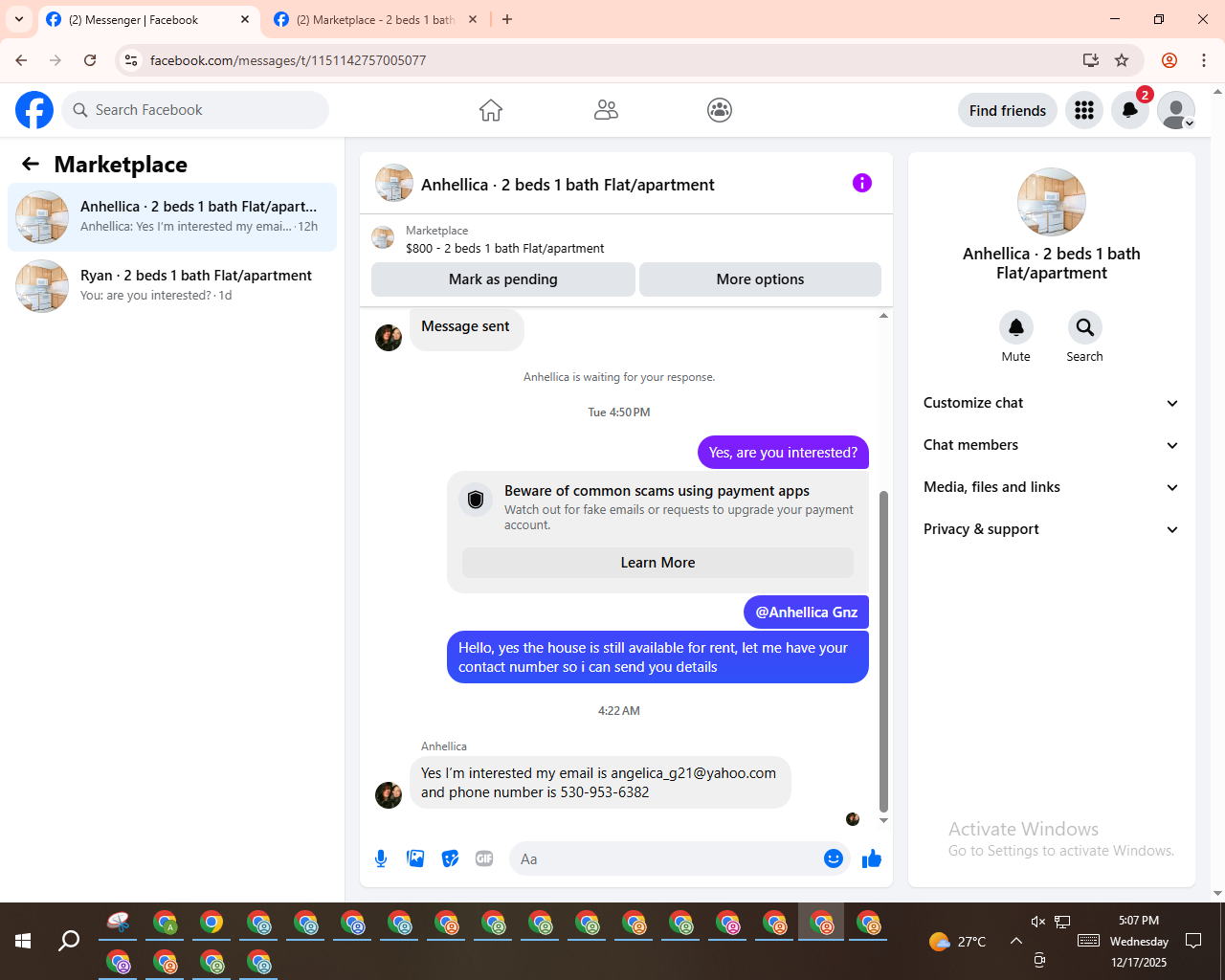This screenshot has height=980, width=1225.
Task: Reload the page in Chrome
Action: click(90, 60)
